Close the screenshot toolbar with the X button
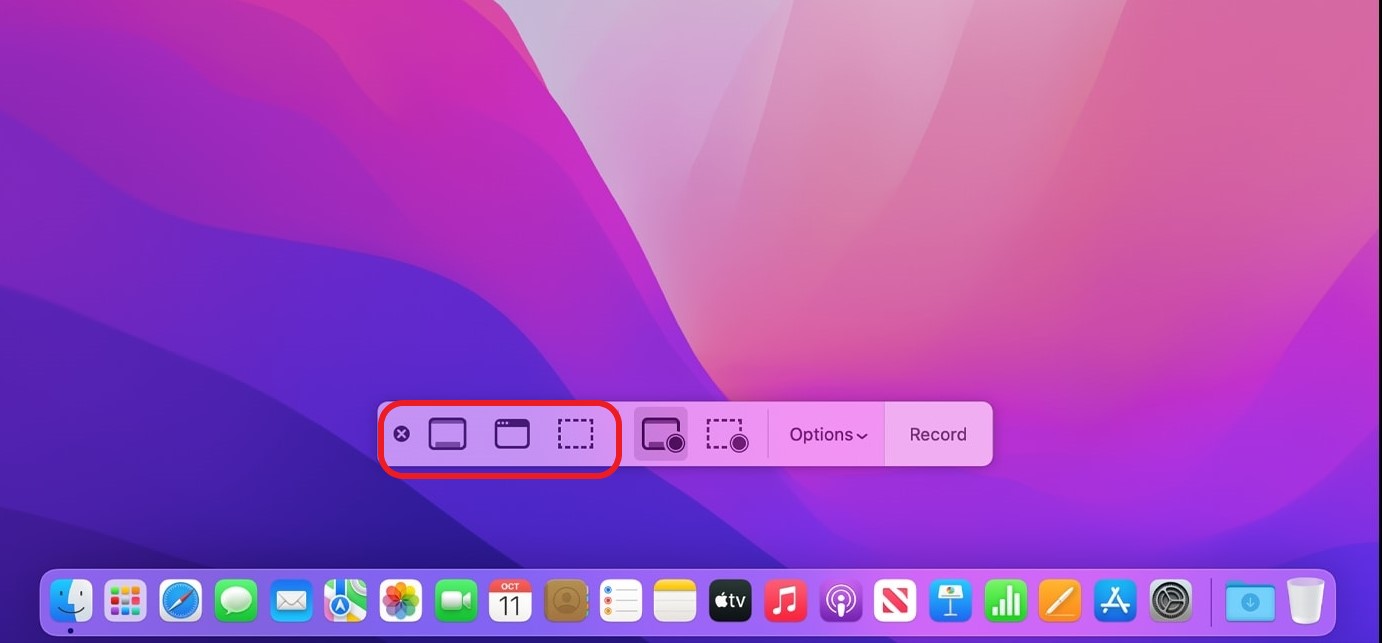Viewport: 1382px width, 643px height. [401, 434]
